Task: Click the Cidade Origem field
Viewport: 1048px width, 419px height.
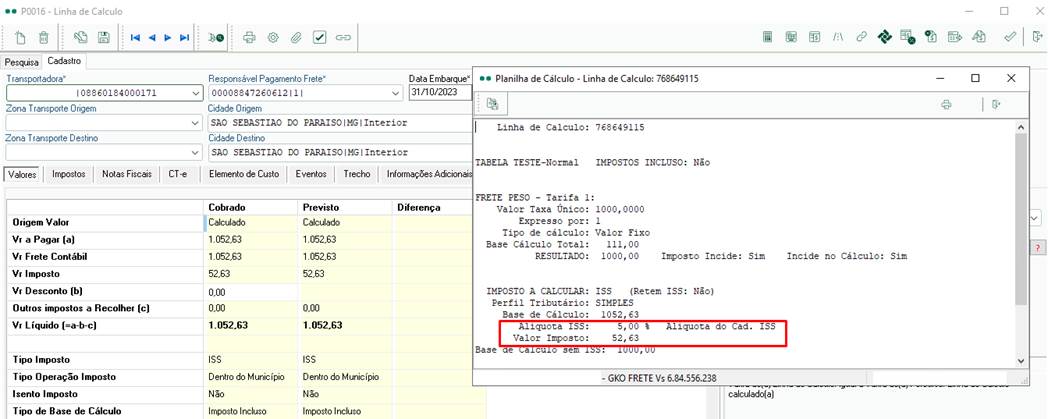Action: (x=340, y=123)
